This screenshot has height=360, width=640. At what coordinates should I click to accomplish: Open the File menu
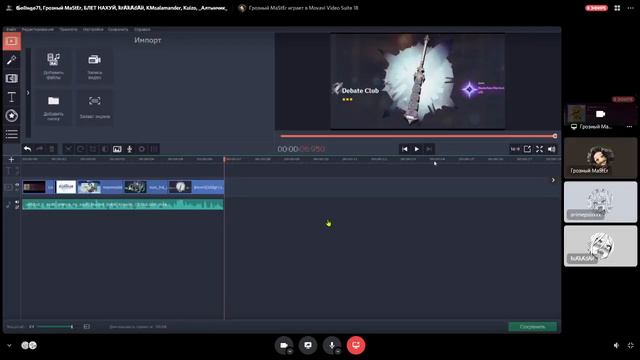11,29
